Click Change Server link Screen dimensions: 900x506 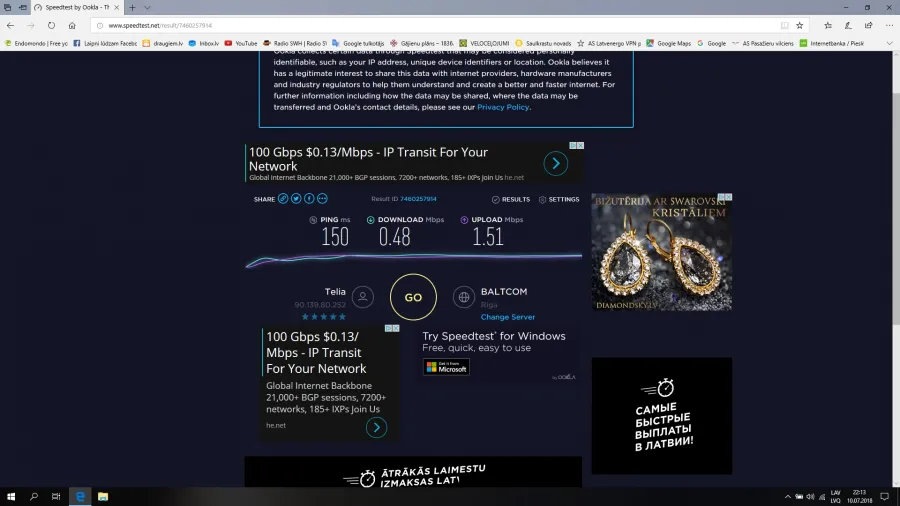[x=508, y=317]
